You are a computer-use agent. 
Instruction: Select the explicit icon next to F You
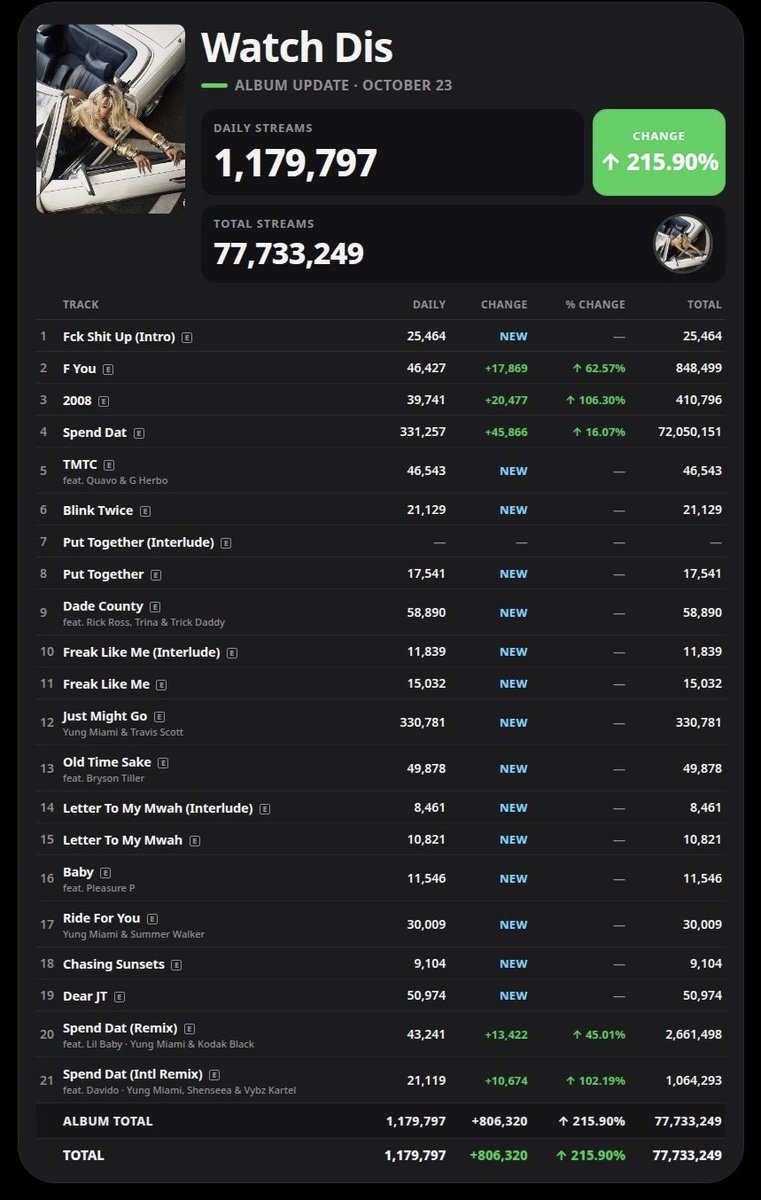pyautogui.click(x=108, y=369)
